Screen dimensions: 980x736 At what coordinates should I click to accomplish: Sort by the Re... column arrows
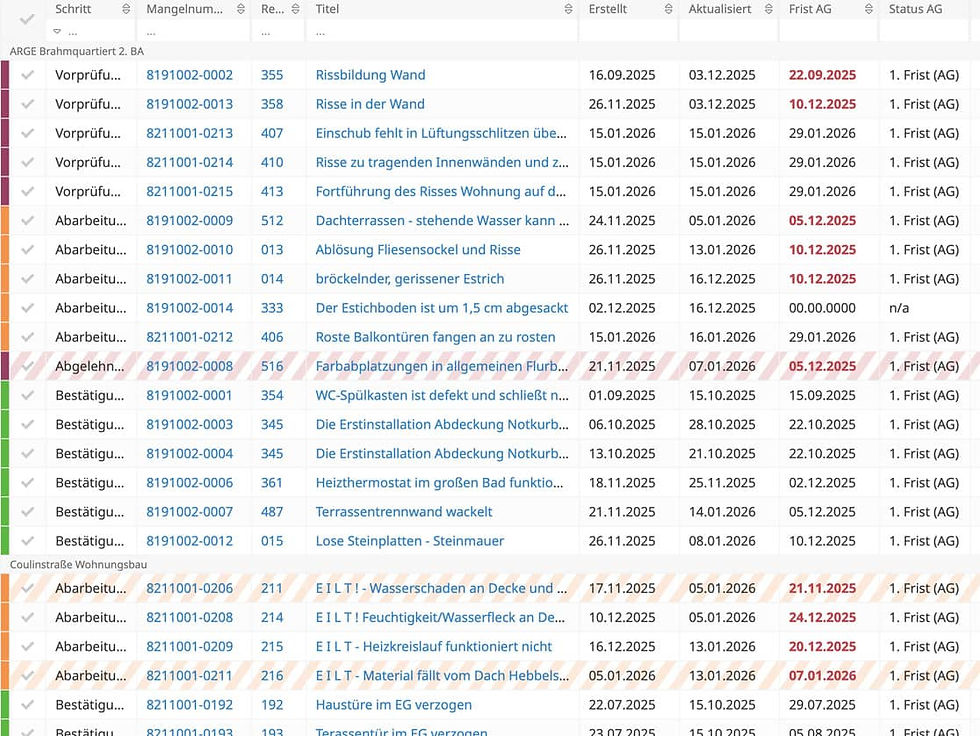point(296,9)
